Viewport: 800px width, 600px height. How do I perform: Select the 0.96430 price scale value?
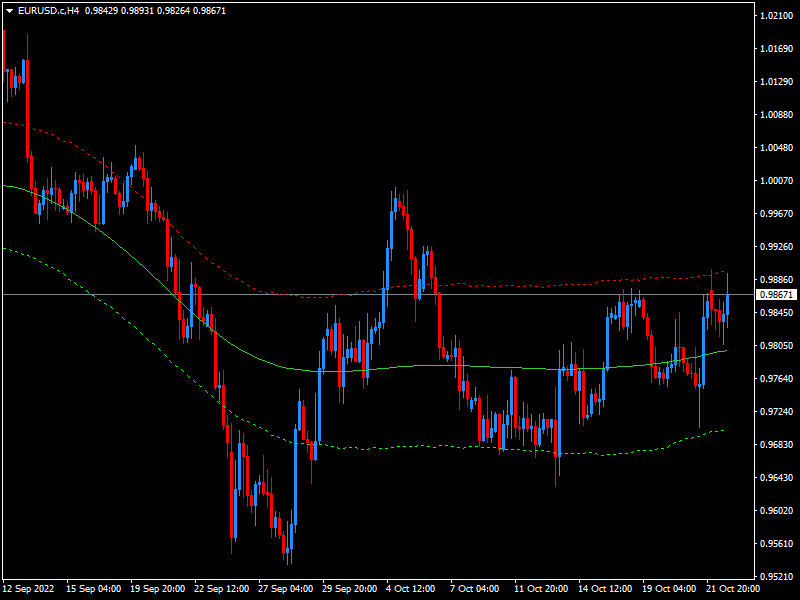pyautogui.click(x=777, y=478)
